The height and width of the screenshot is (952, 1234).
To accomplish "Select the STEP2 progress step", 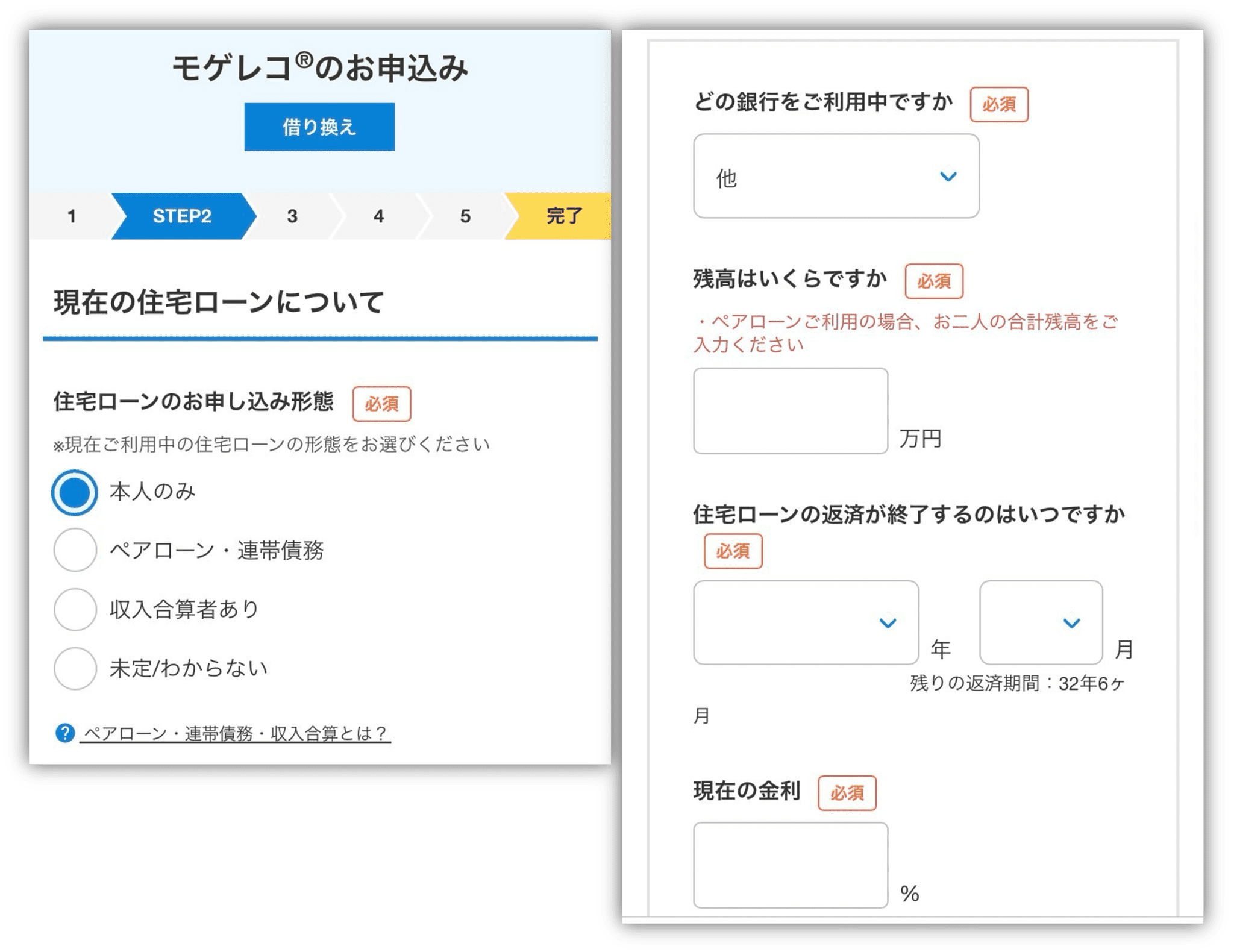I will click(x=183, y=216).
